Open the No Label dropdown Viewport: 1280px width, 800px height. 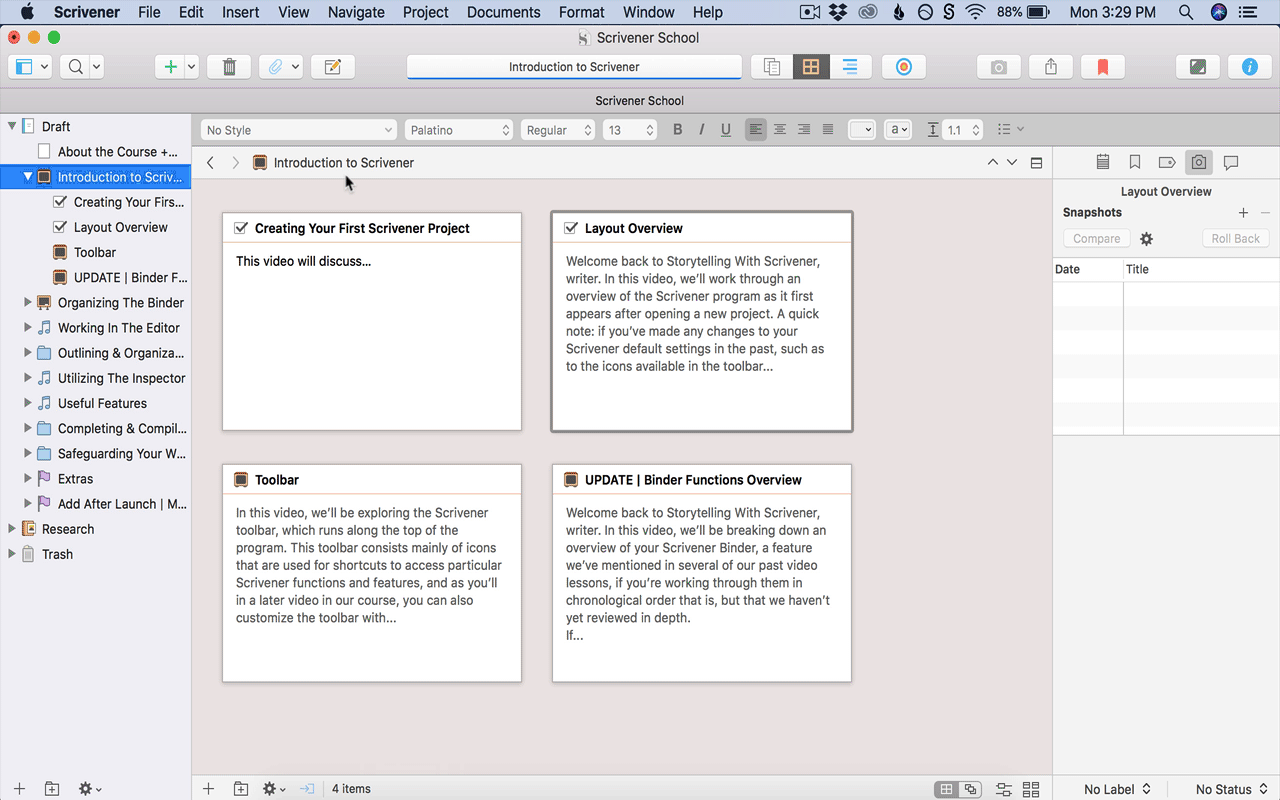point(1117,789)
